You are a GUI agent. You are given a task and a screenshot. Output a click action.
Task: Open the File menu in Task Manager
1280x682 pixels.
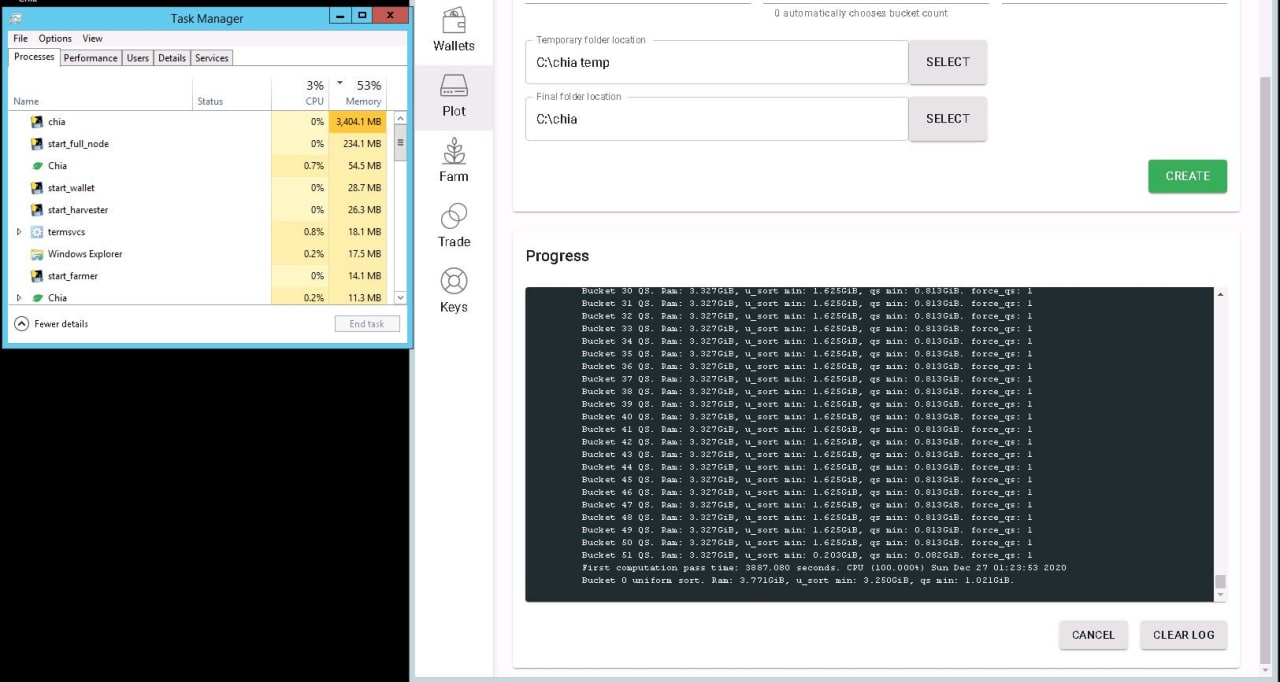(x=20, y=39)
